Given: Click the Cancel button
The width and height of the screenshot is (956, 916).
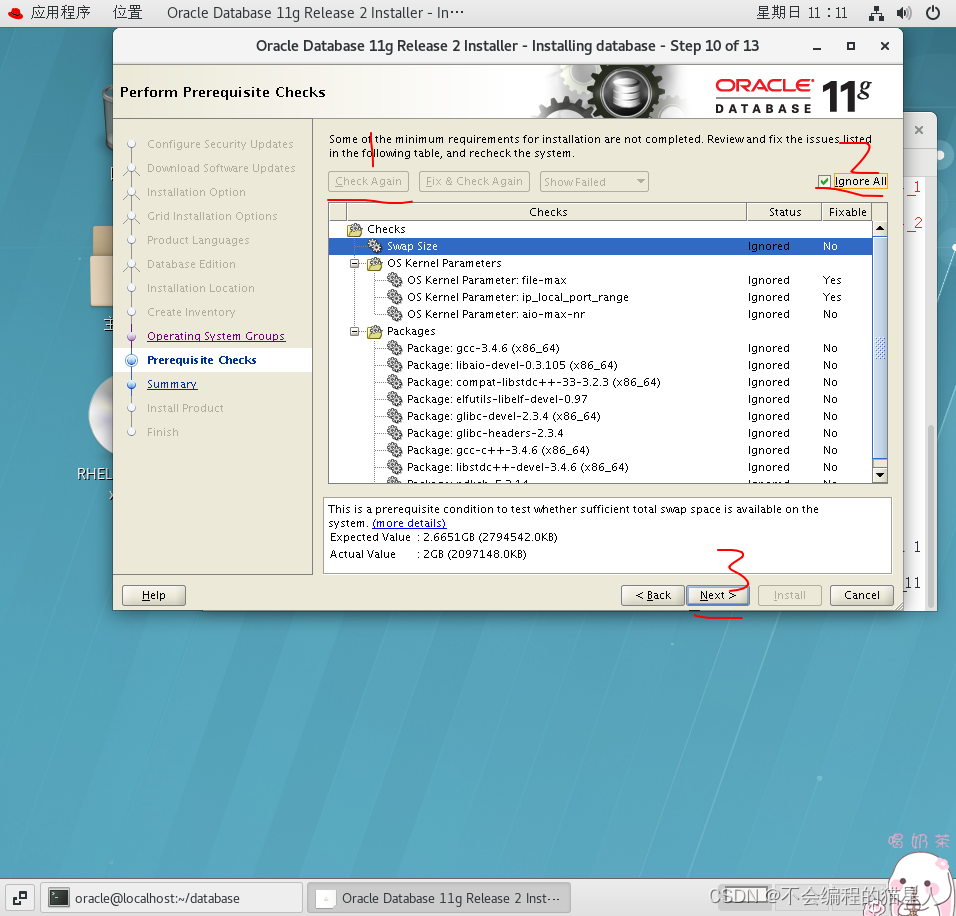Looking at the screenshot, I should (x=861, y=595).
